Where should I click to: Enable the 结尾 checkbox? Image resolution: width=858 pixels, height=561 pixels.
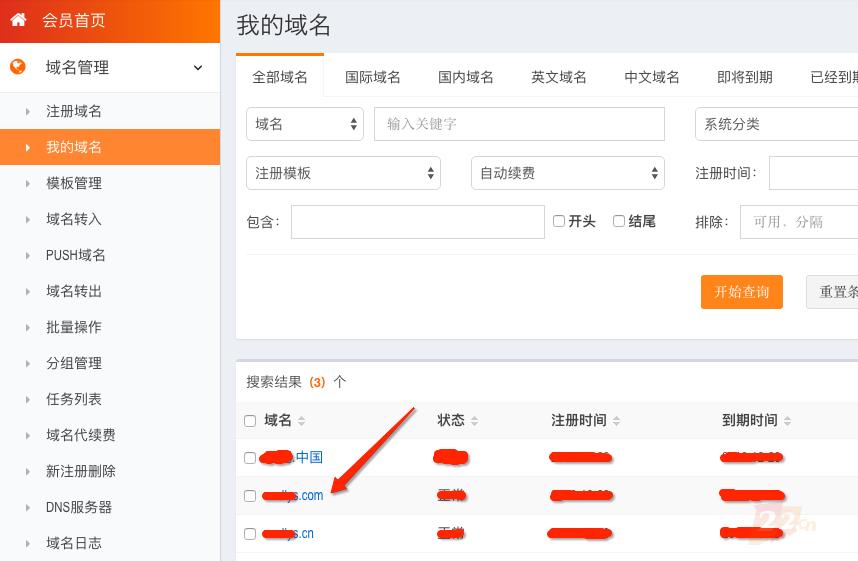coord(619,221)
